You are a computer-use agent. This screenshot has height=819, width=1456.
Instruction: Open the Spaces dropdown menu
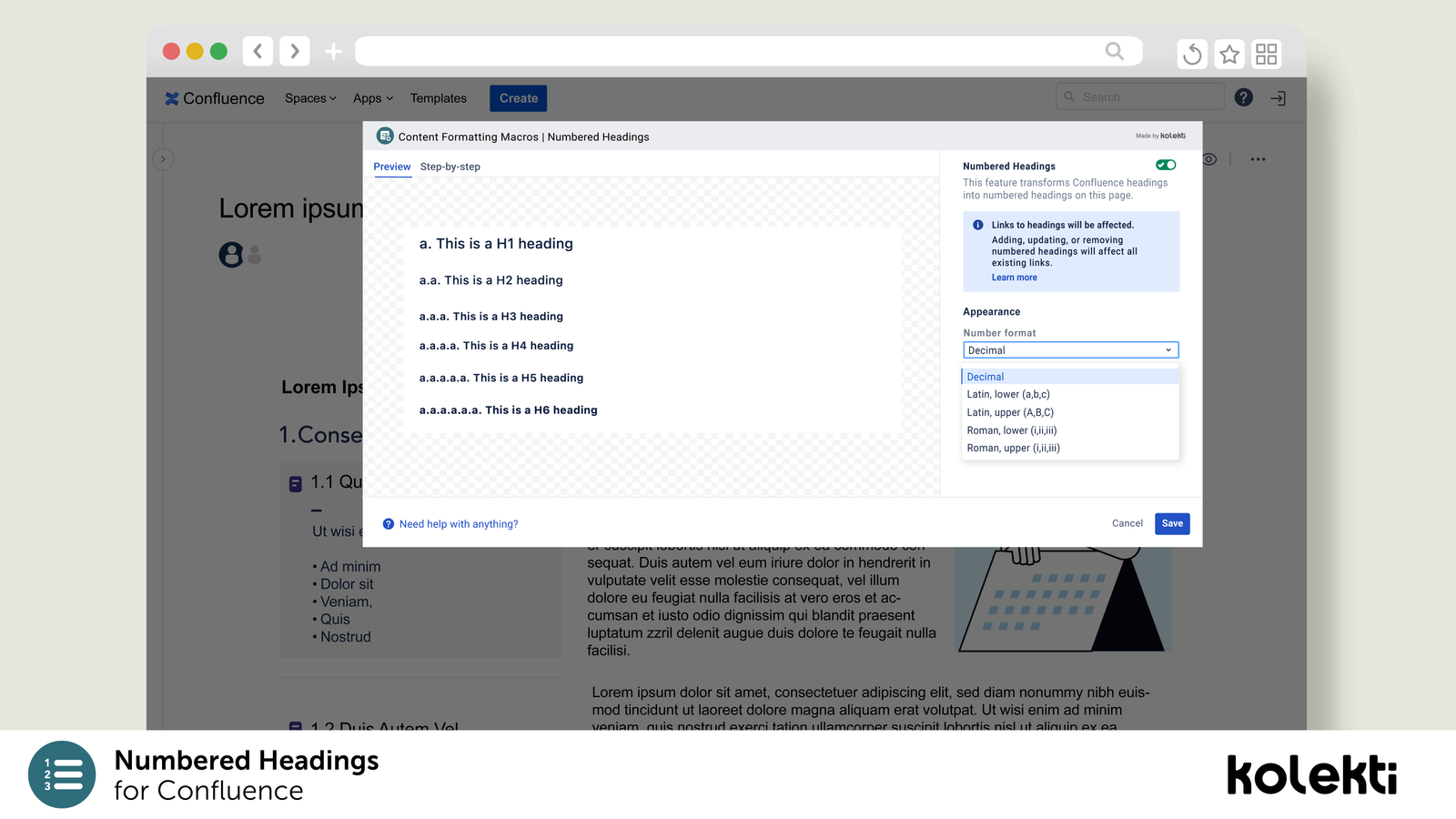coord(310,98)
